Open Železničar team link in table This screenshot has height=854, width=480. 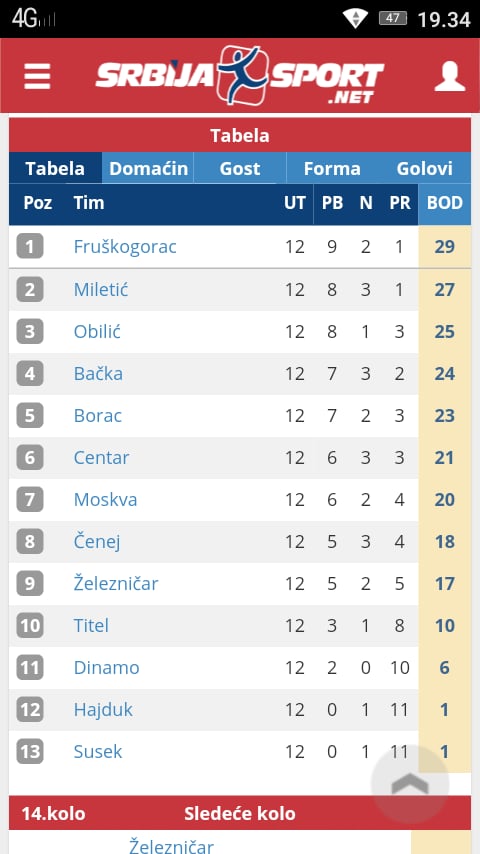(x=116, y=583)
